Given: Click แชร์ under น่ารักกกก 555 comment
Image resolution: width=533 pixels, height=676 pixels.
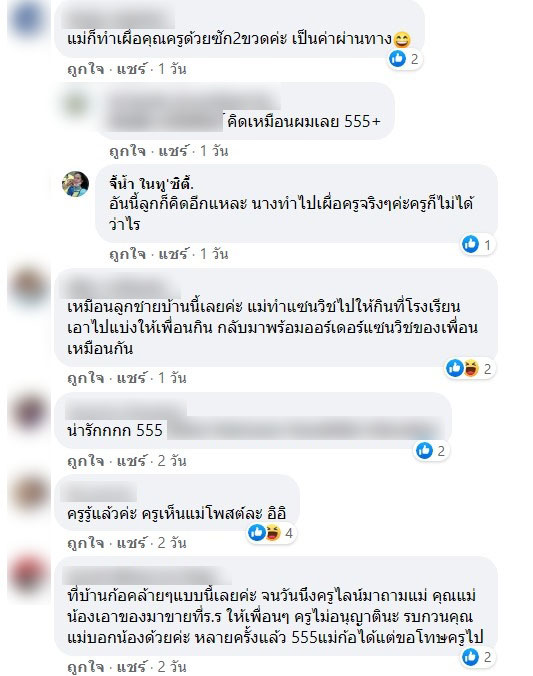Looking at the screenshot, I should [132, 461].
